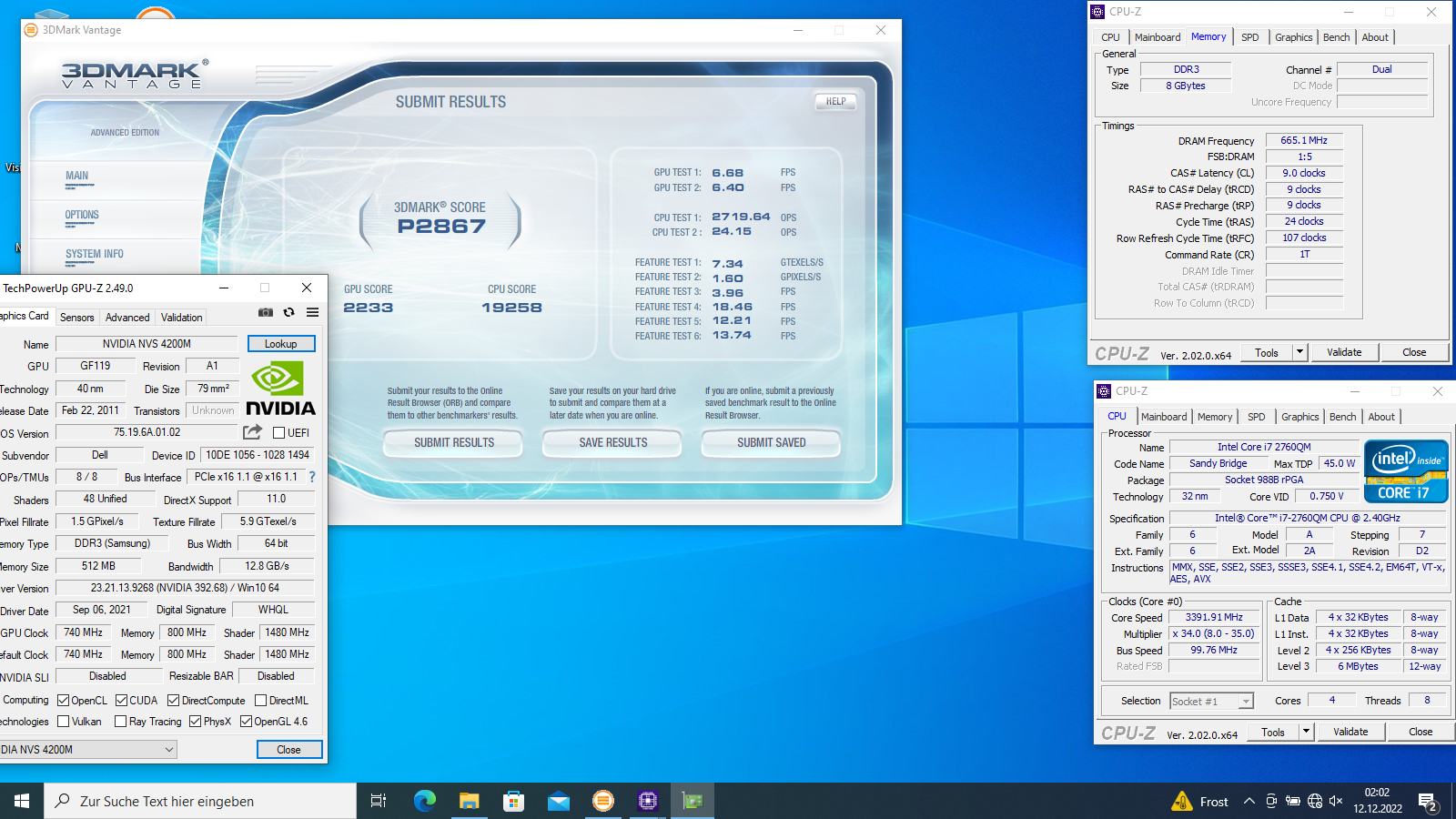Launch Microsoft Edge from the taskbar
Screen dimensions: 1456x819
pos(425,801)
